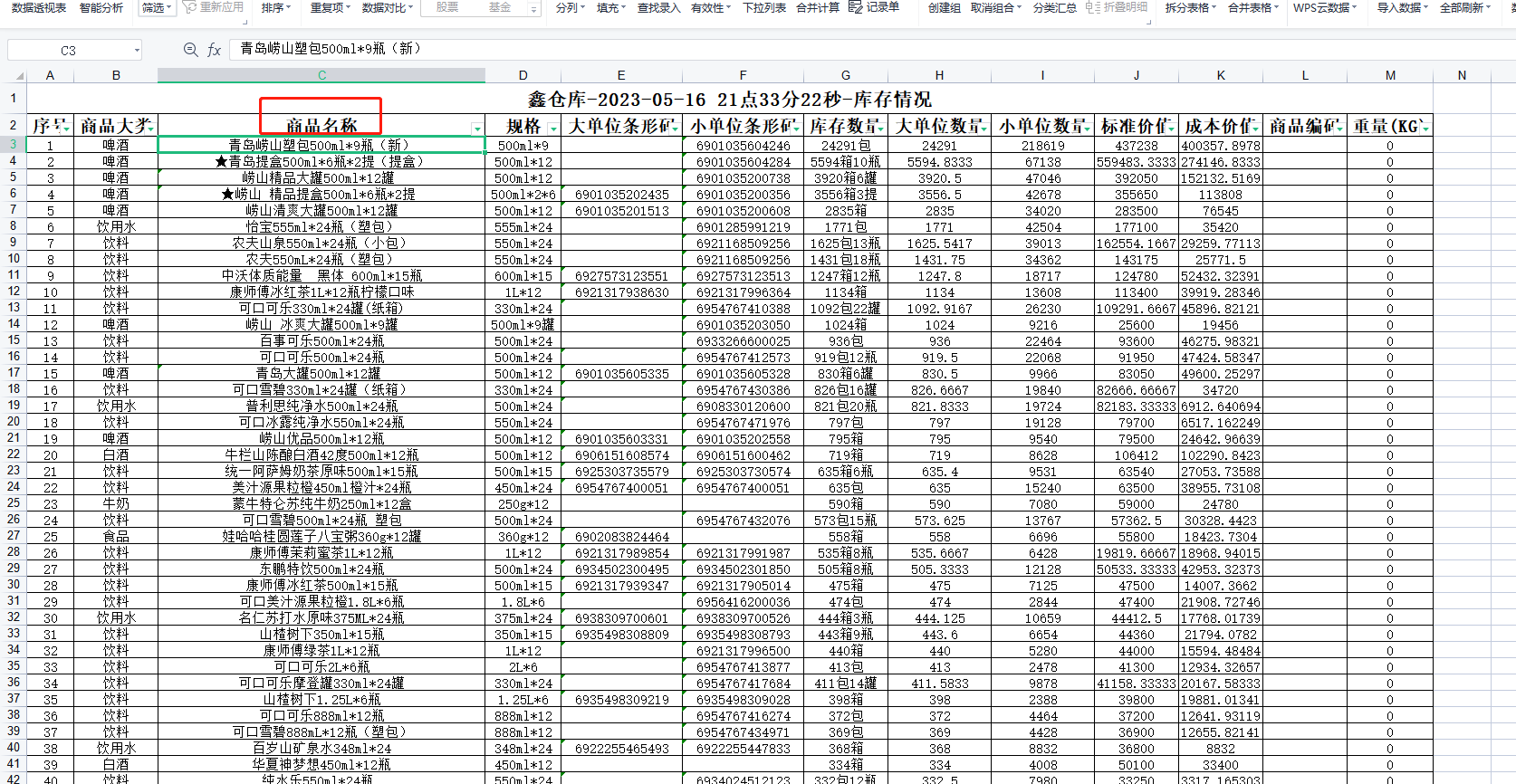Select column N header

coord(1462,75)
